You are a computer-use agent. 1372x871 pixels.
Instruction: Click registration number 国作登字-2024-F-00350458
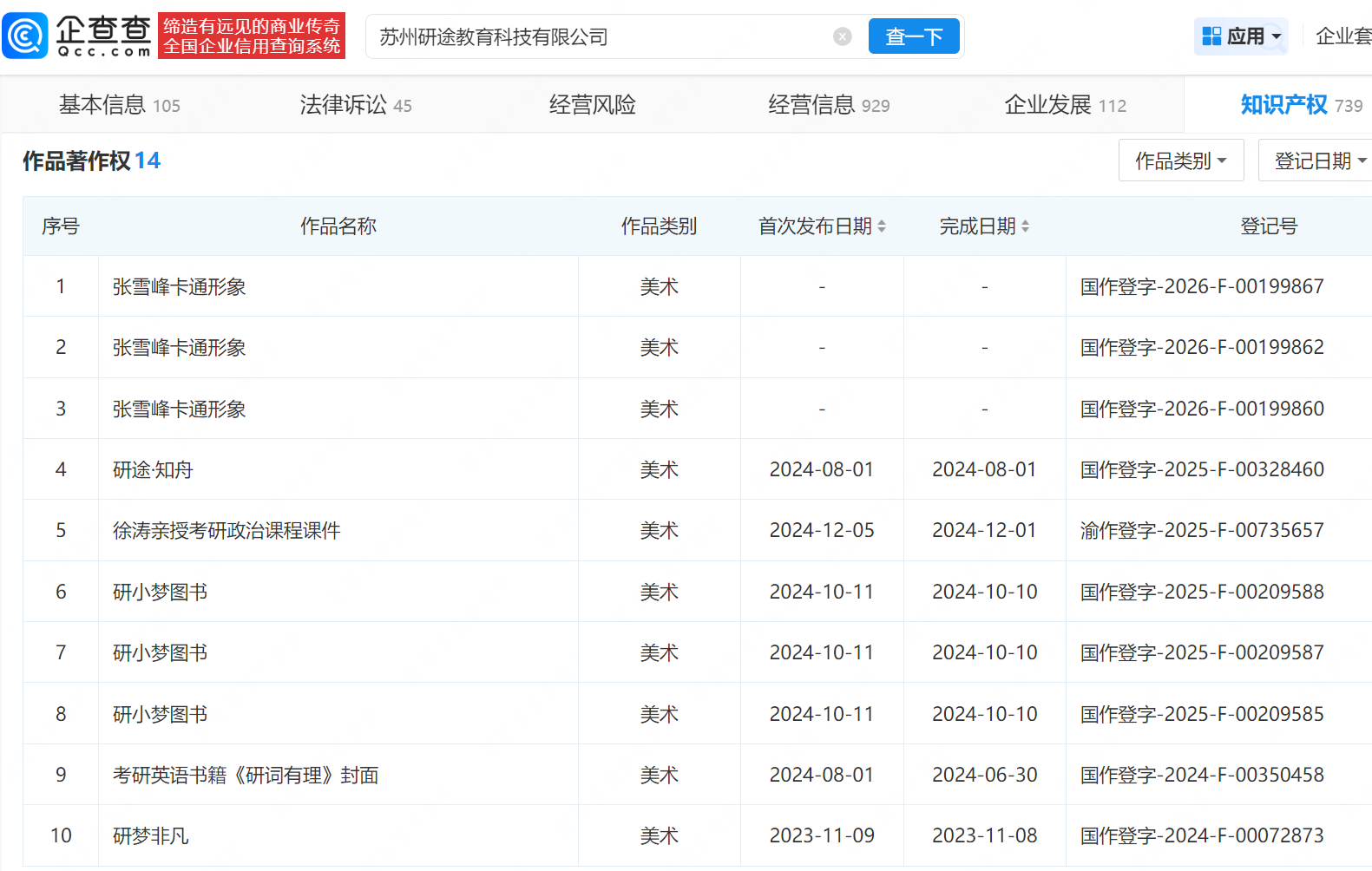tap(1202, 775)
